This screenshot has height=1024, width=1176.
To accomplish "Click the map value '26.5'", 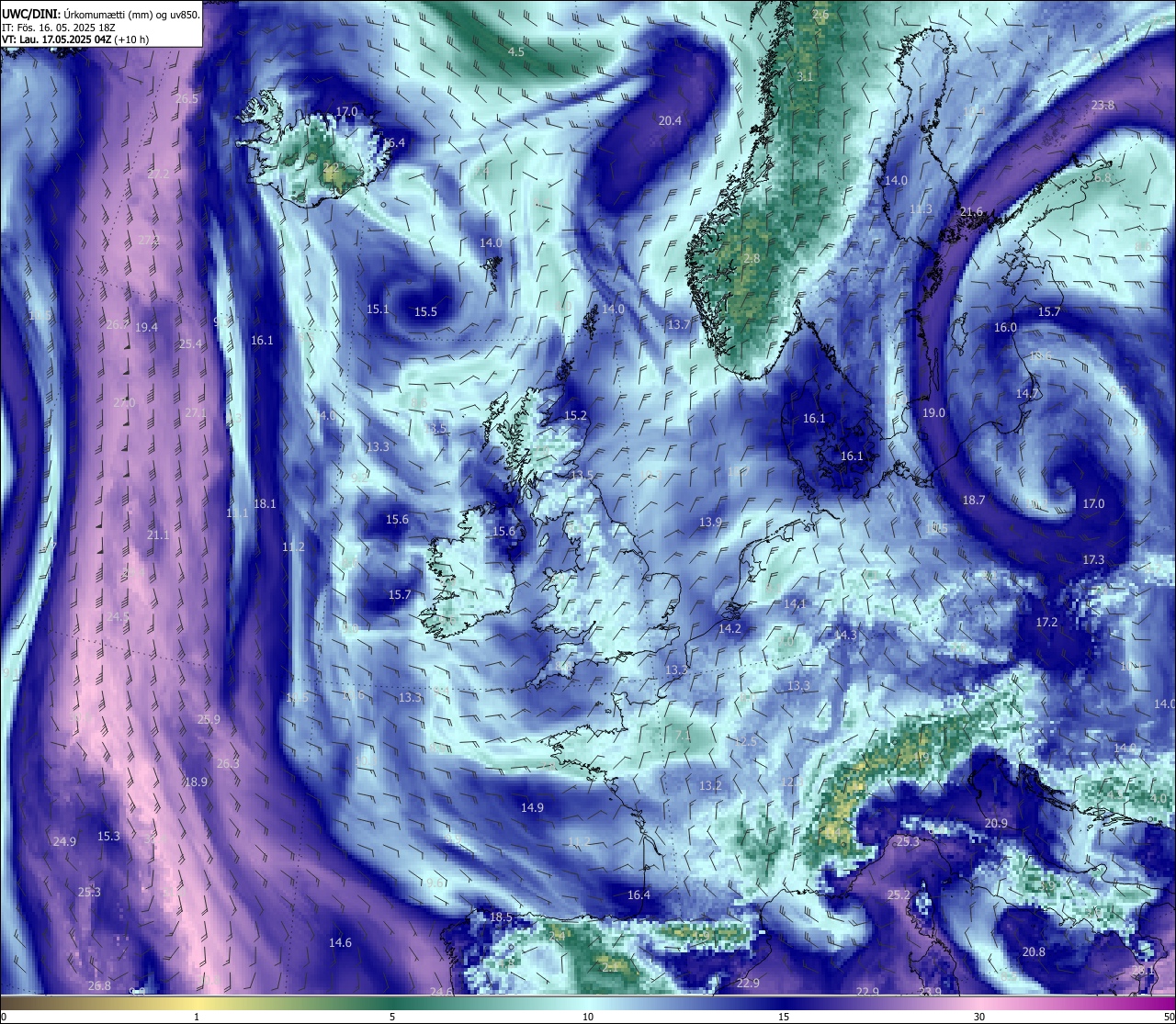I will pyautogui.click(x=187, y=98).
